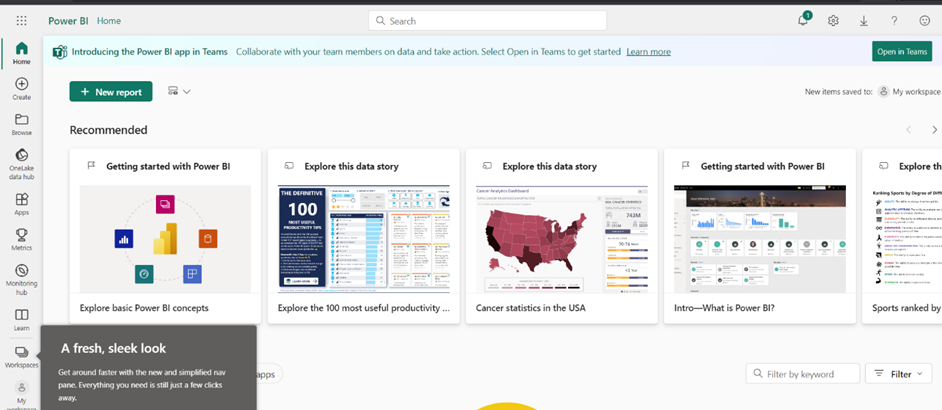Open the Sports ranked card thumbnail
The height and width of the screenshot is (410, 942).
(907, 239)
